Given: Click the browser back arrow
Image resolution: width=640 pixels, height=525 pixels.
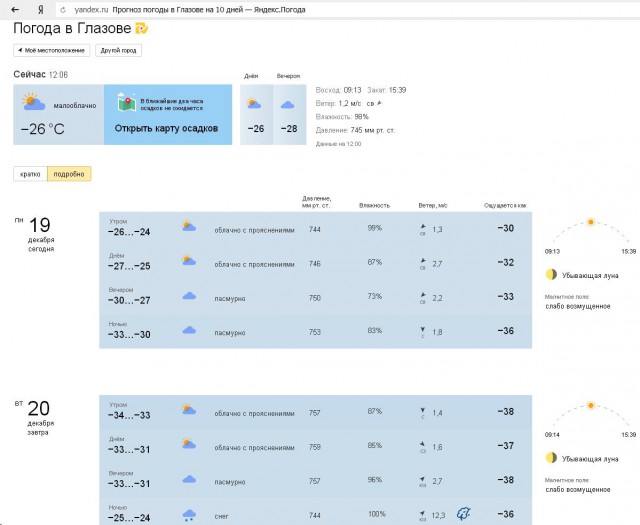Looking at the screenshot, I should pyautogui.click(x=13, y=8).
